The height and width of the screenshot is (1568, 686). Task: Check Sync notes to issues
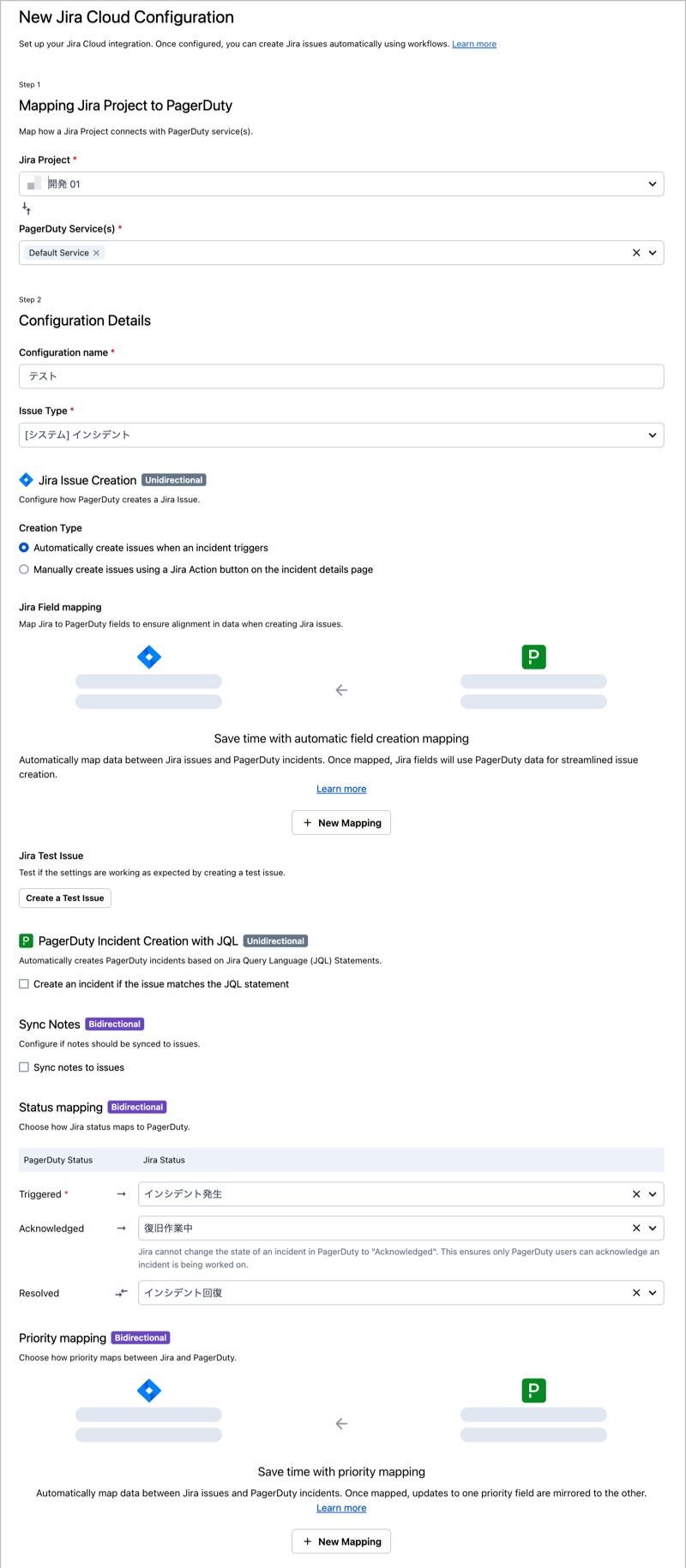[24, 1067]
